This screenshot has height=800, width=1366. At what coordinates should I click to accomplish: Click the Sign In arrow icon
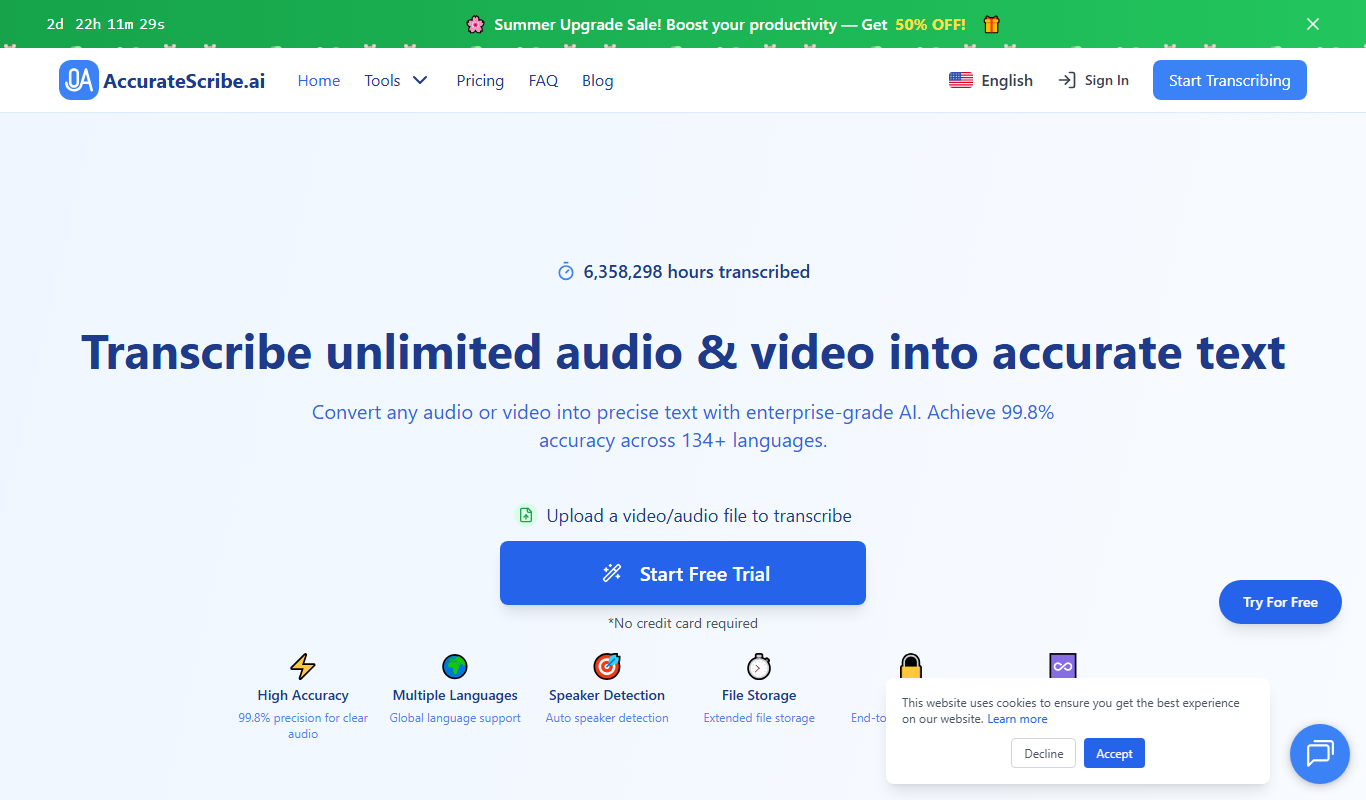(1067, 80)
